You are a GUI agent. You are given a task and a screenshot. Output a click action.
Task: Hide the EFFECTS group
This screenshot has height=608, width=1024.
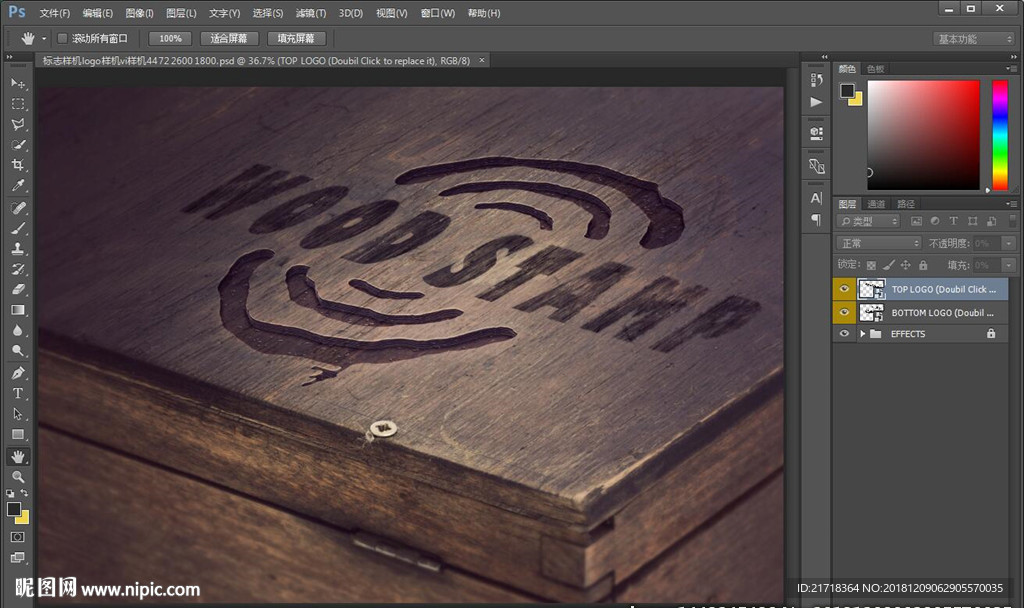844,333
